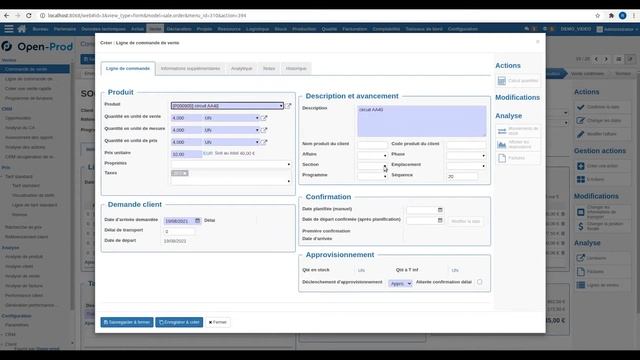Close the dialog with the X icon
Image resolution: width=640 pixels, height=360 pixels.
538,42
